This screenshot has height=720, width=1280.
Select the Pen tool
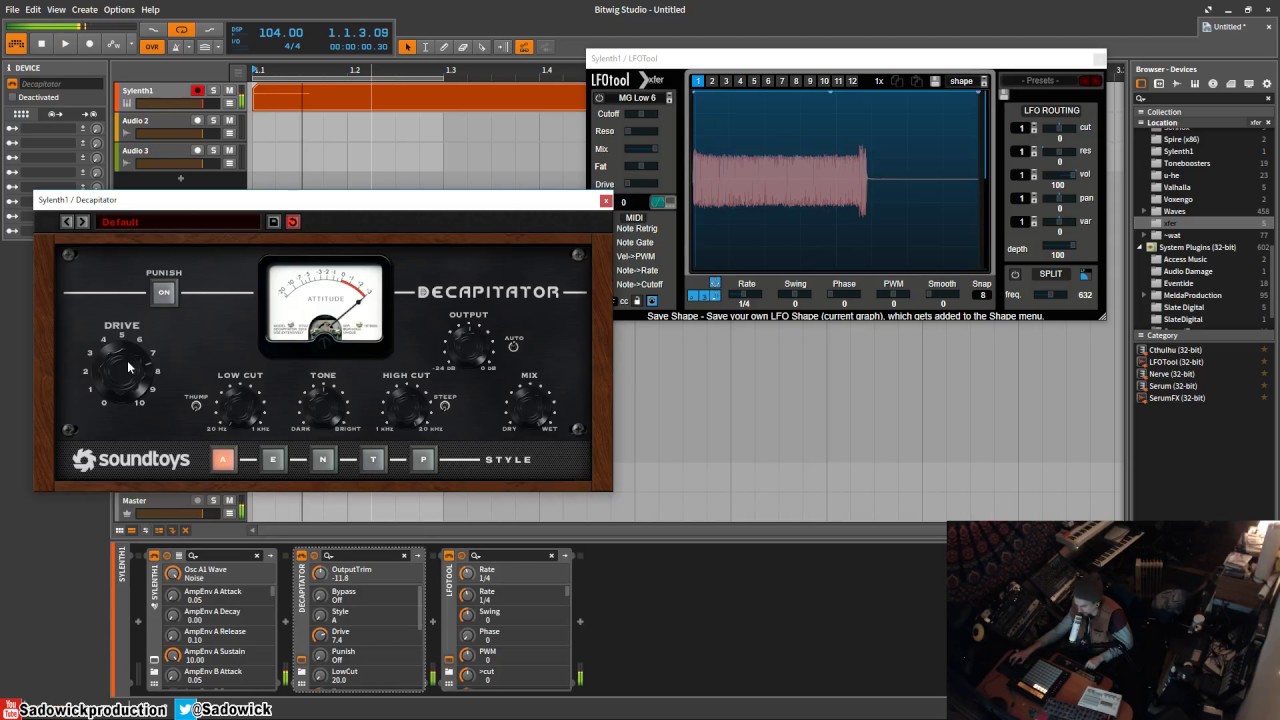tap(444, 47)
